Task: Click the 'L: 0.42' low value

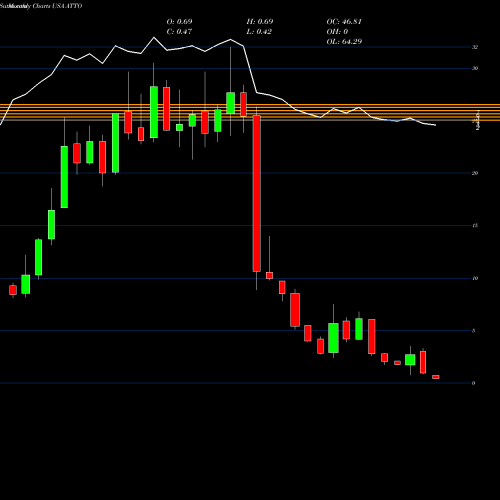Action: click(259, 32)
